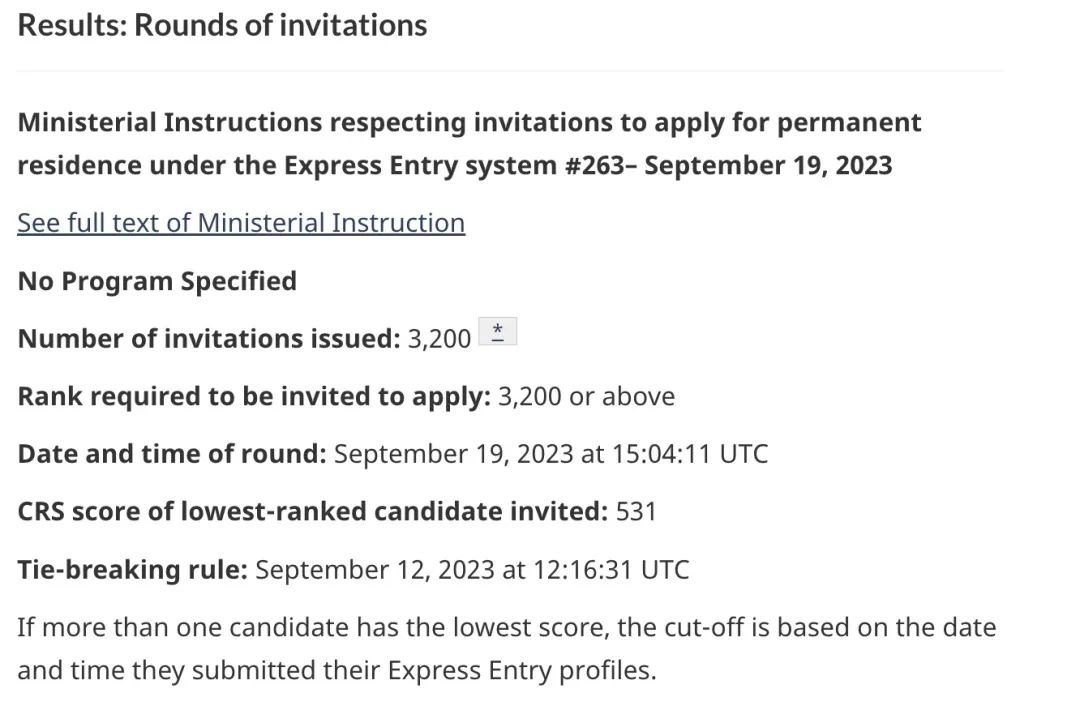
Task: Click the 531 CRS score value
Action: [636, 512]
